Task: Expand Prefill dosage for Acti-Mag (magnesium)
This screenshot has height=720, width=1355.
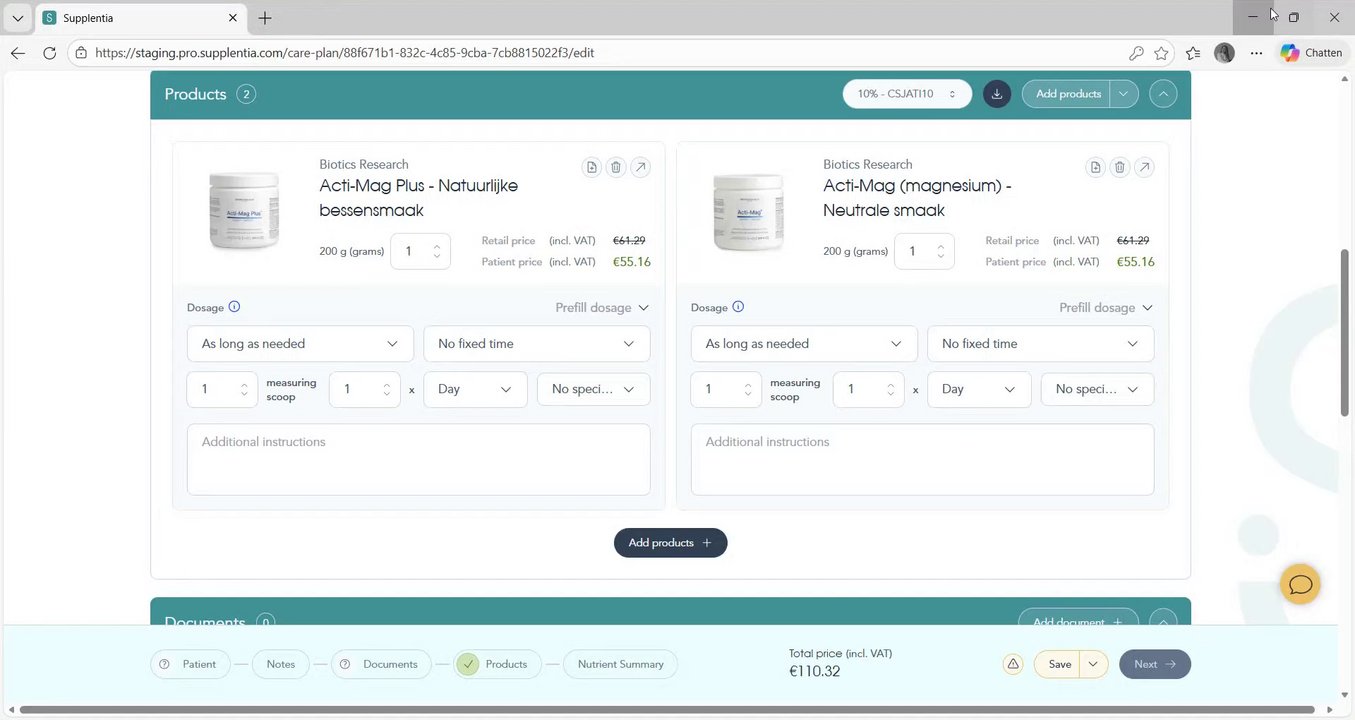Action: [1106, 308]
